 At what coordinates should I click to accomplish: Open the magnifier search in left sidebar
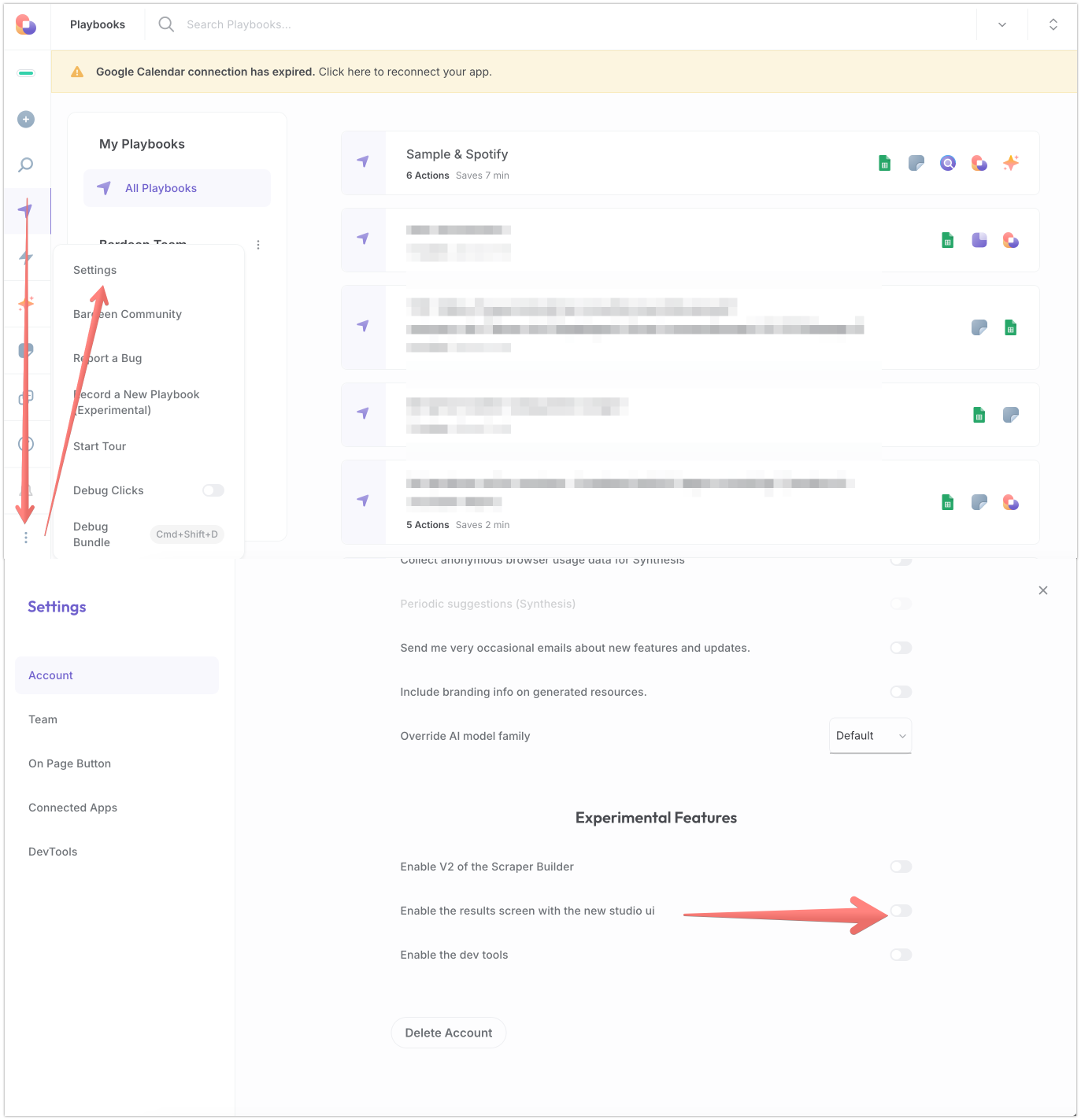tap(26, 164)
